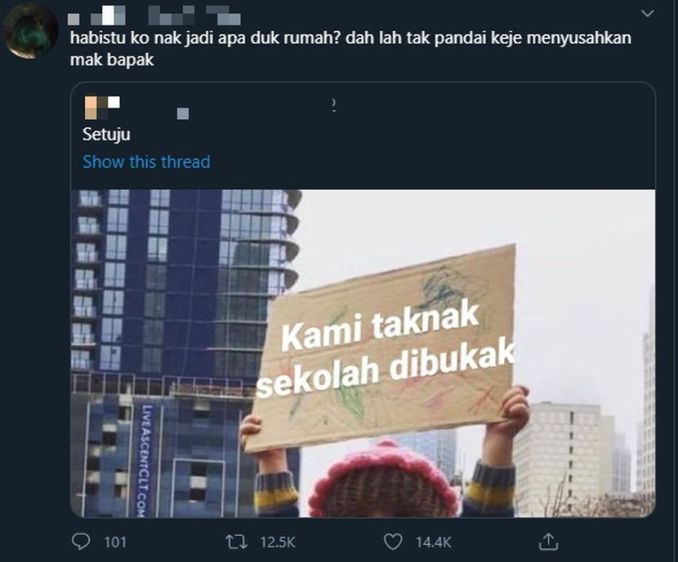678x562 pixels.
Task: Click the 12.5K retweets count
Action: coord(278,542)
